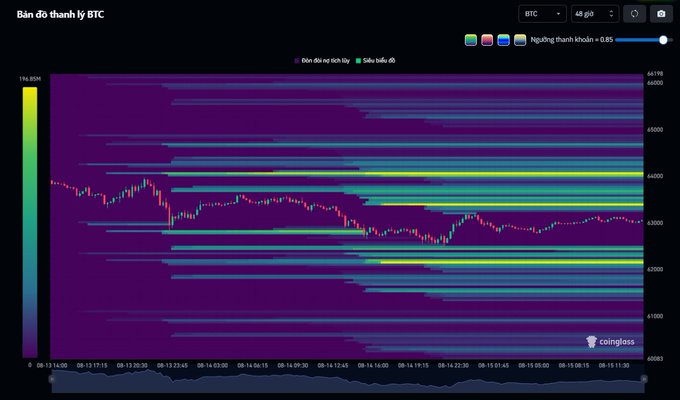
Task: Toggle the Siêu biểu đồ legend item
Action: pyautogui.click(x=376, y=61)
